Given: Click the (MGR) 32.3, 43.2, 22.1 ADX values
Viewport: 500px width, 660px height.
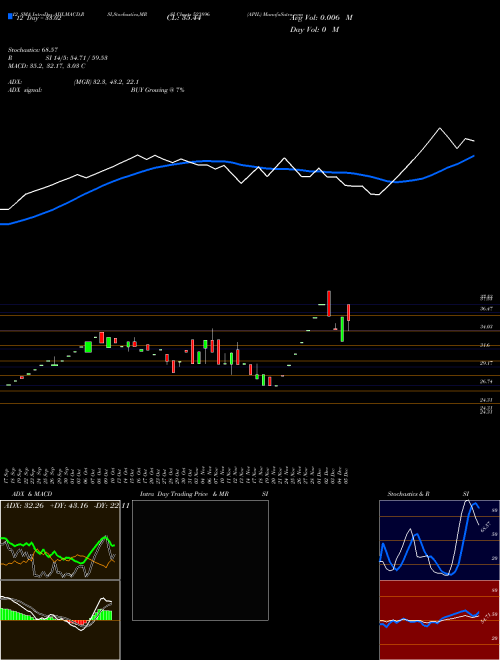Looking at the screenshot, I should click(x=106, y=82).
